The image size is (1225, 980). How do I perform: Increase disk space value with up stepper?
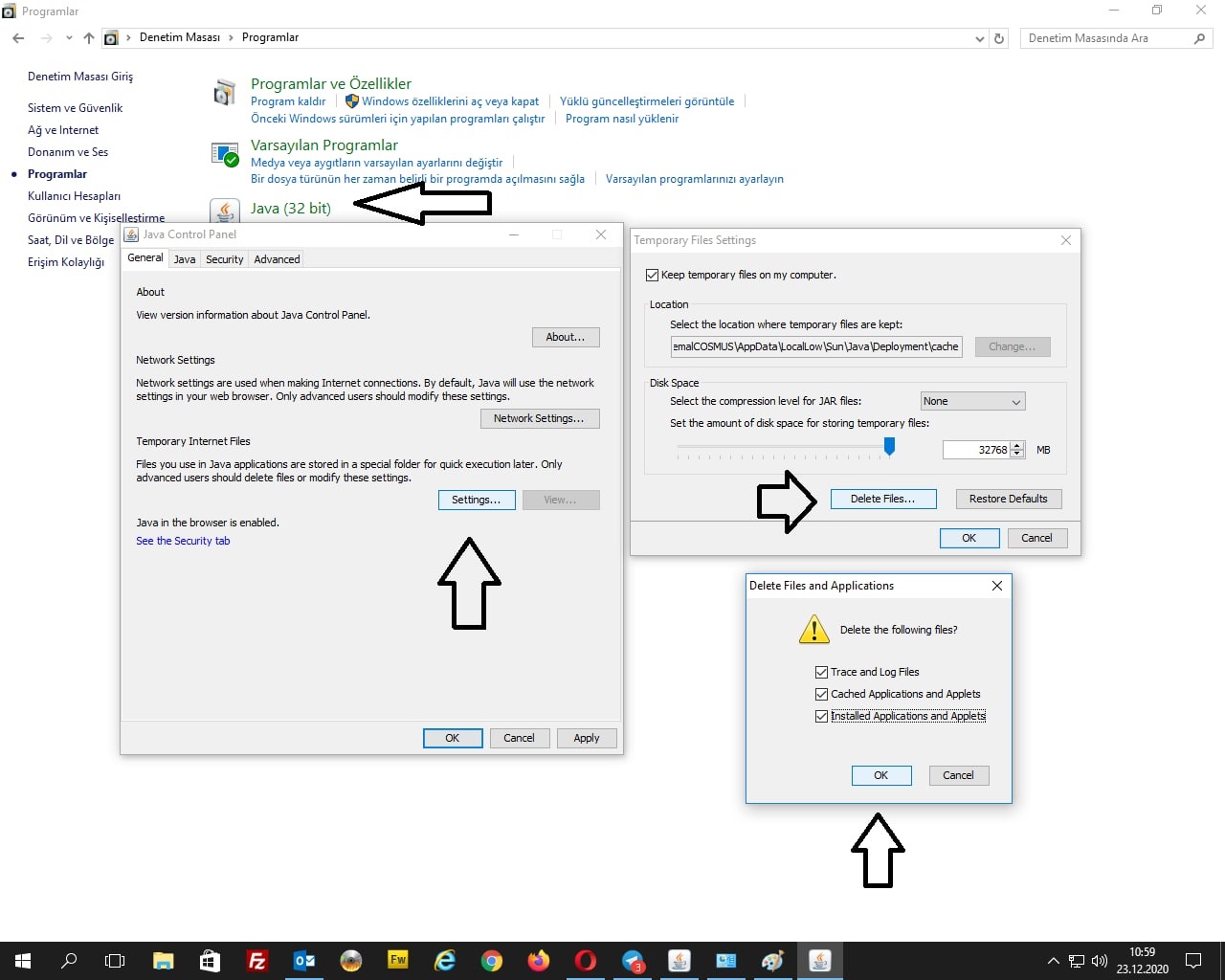point(1017,445)
